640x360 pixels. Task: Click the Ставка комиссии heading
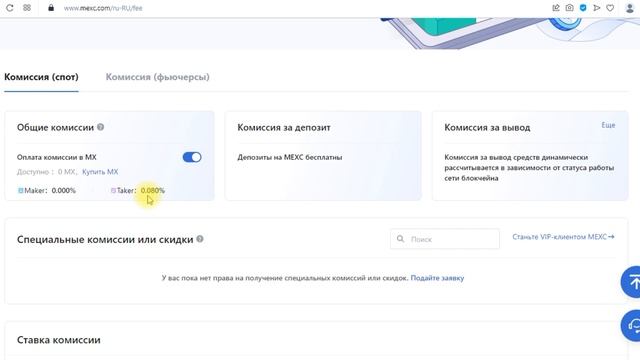pos(59,340)
